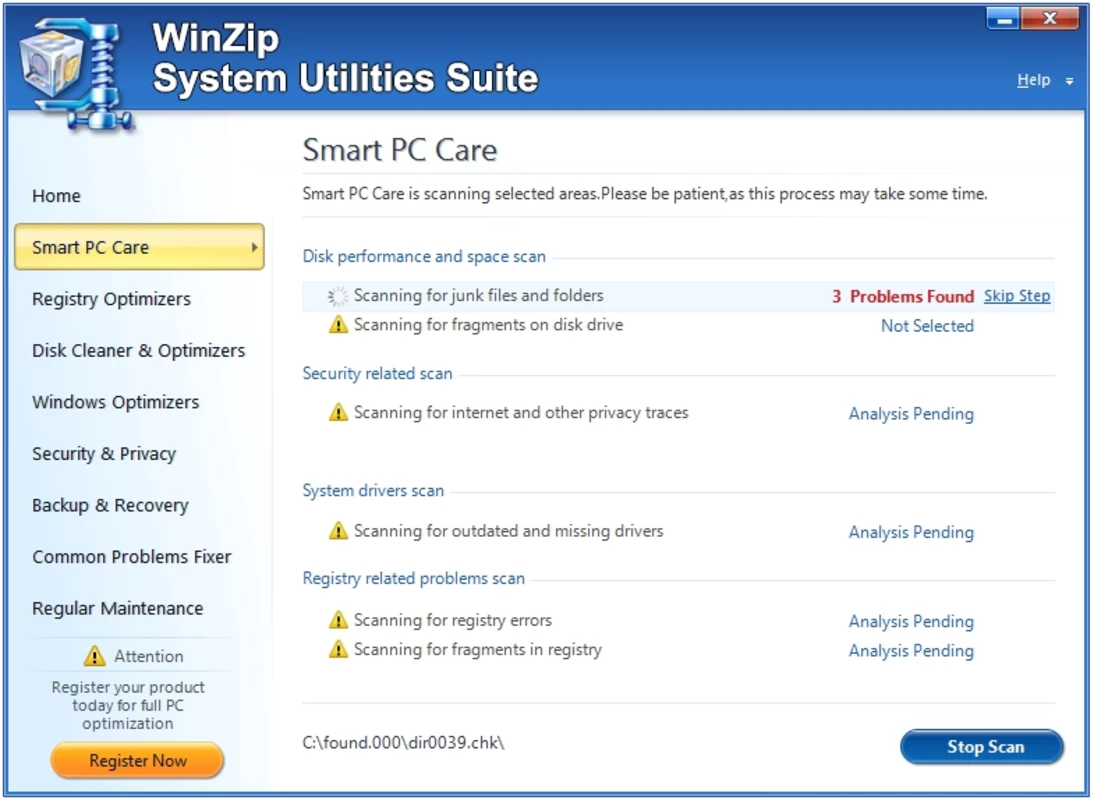The height and width of the screenshot is (800, 1094).
Task: Open Backup & Recovery section
Action: coord(110,506)
